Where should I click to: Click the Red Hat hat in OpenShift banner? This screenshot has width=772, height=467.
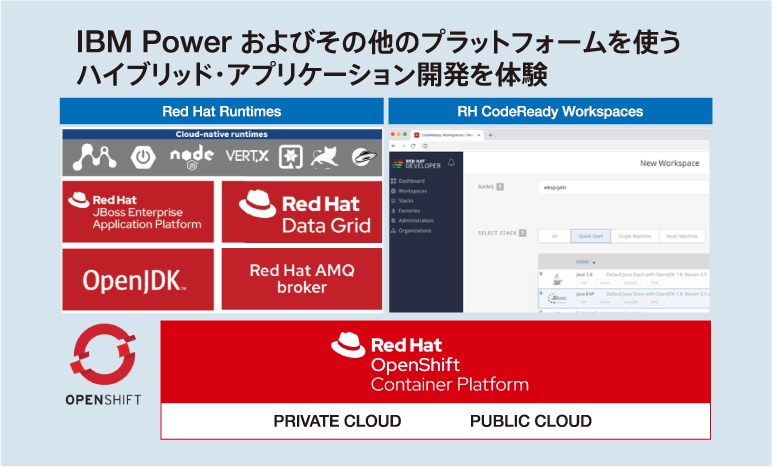point(348,344)
